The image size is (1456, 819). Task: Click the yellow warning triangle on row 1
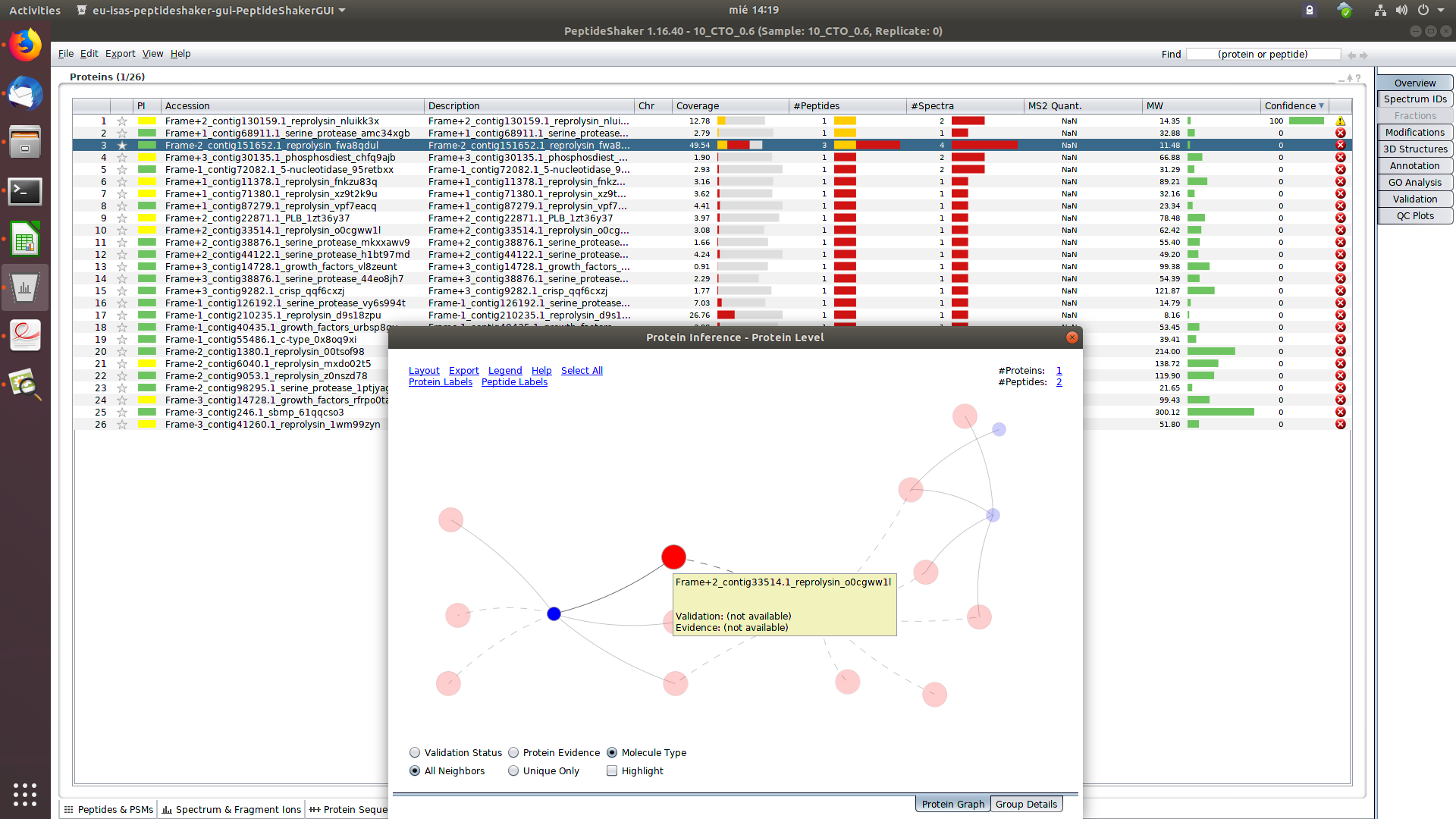click(1340, 121)
